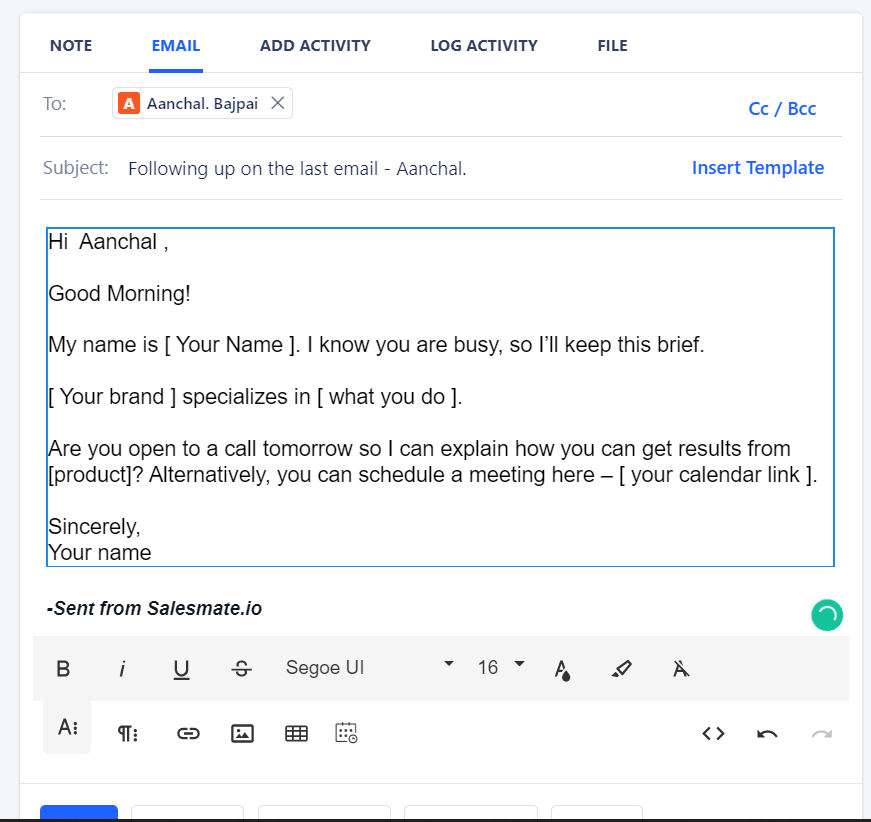Click the Cc / Bcc link
This screenshot has width=871, height=822.
click(x=782, y=109)
